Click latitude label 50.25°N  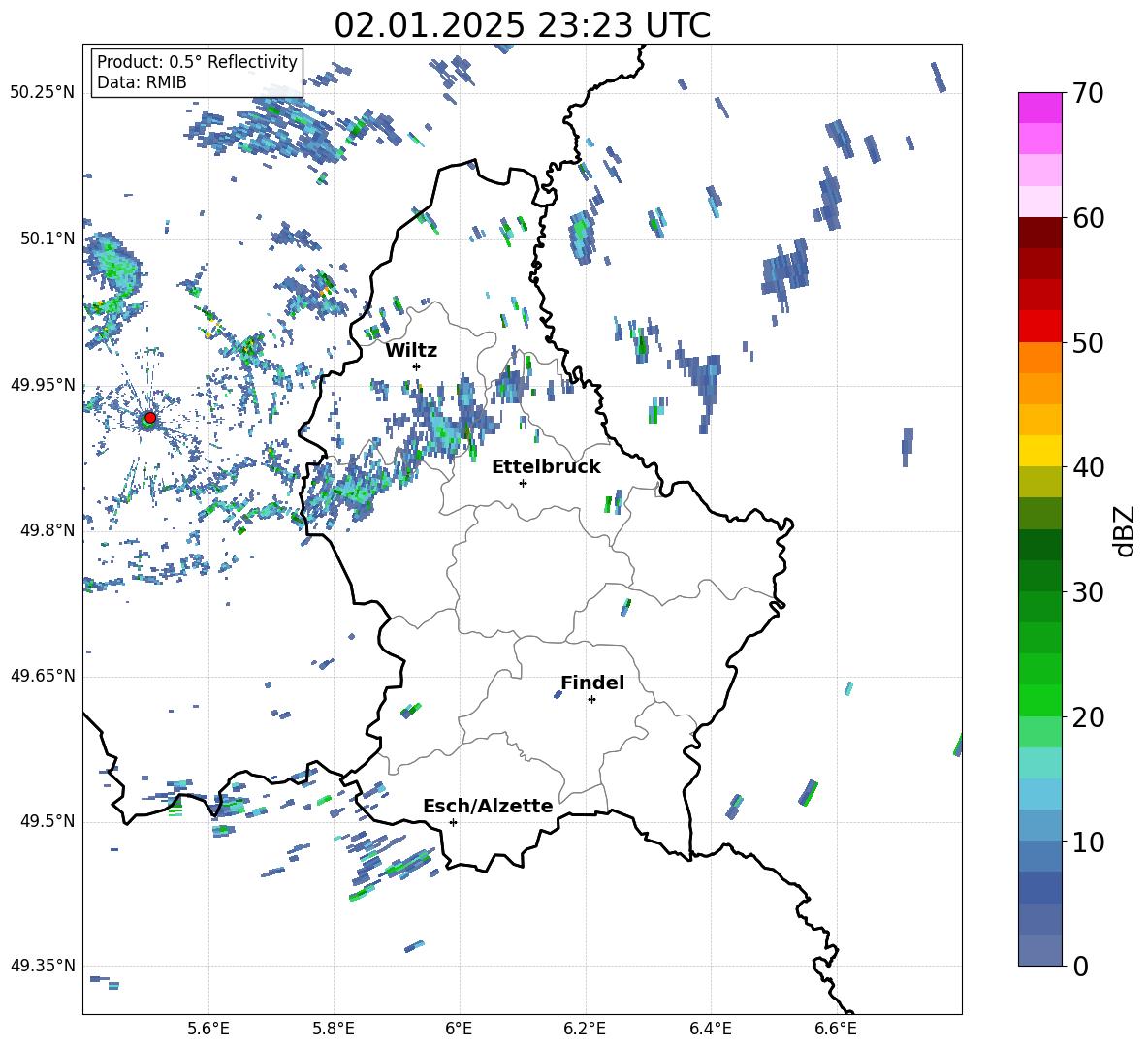click(43, 93)
